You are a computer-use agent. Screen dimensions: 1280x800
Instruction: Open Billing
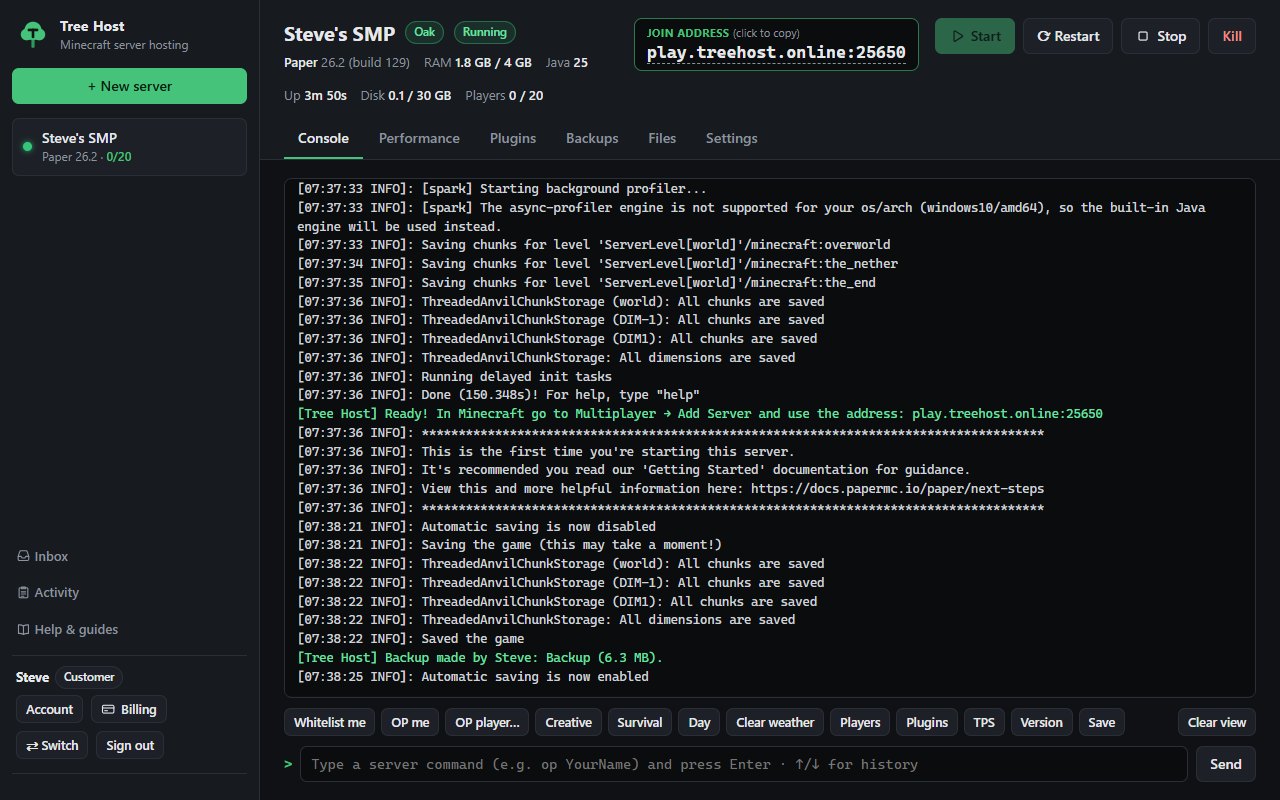[129, 709]
